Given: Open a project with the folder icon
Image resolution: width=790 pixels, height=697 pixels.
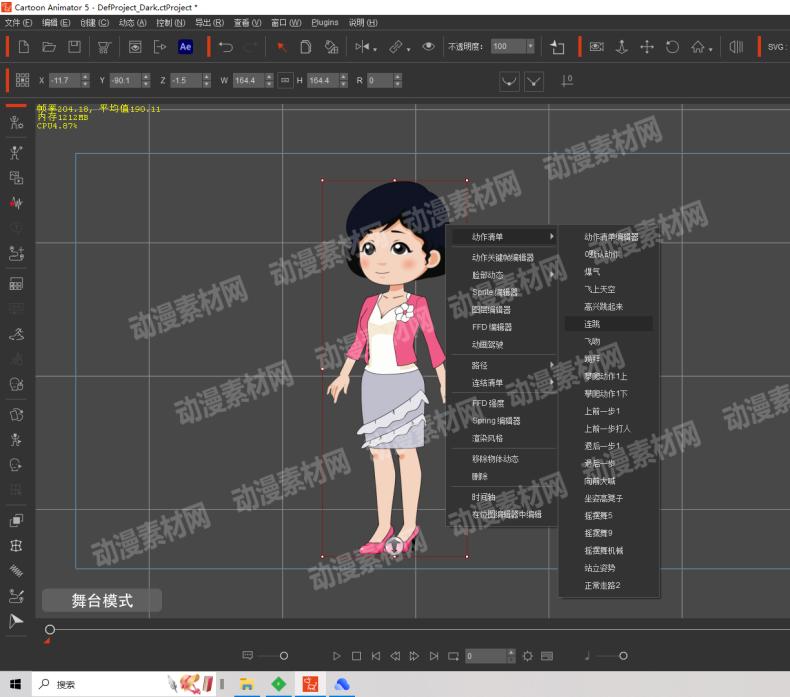Looking at the screenshot, I should point(49,47).
